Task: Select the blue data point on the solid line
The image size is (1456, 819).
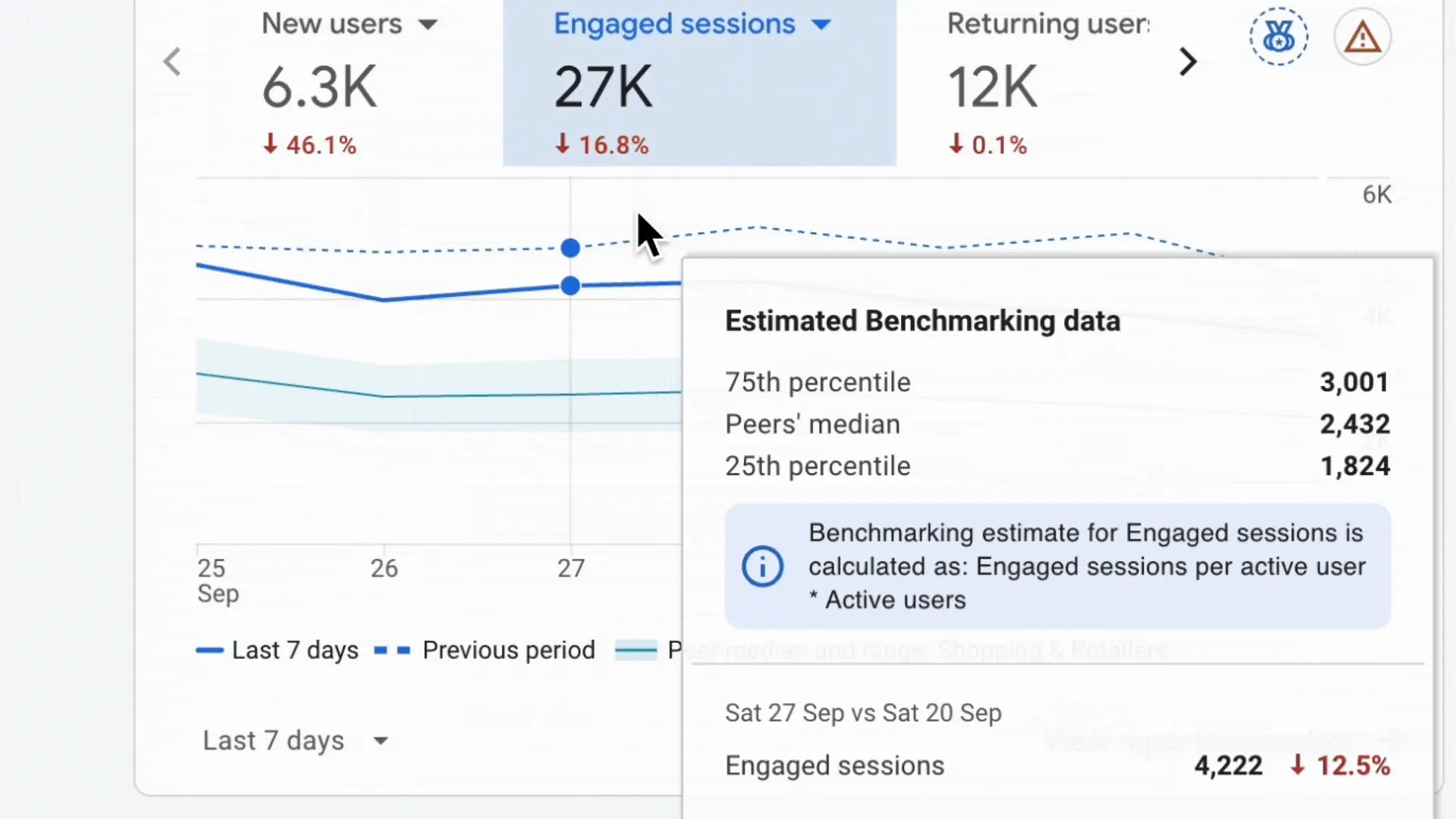Action: 570,286
